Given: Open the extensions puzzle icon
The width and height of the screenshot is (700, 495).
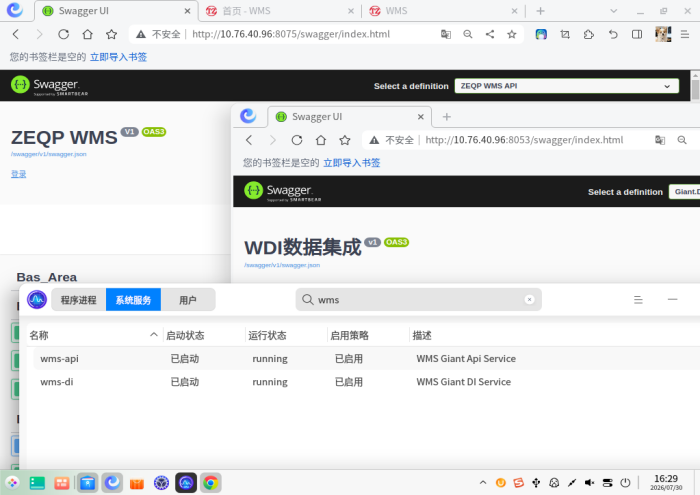Looking at the screenshot, I should tap(589, 34).
